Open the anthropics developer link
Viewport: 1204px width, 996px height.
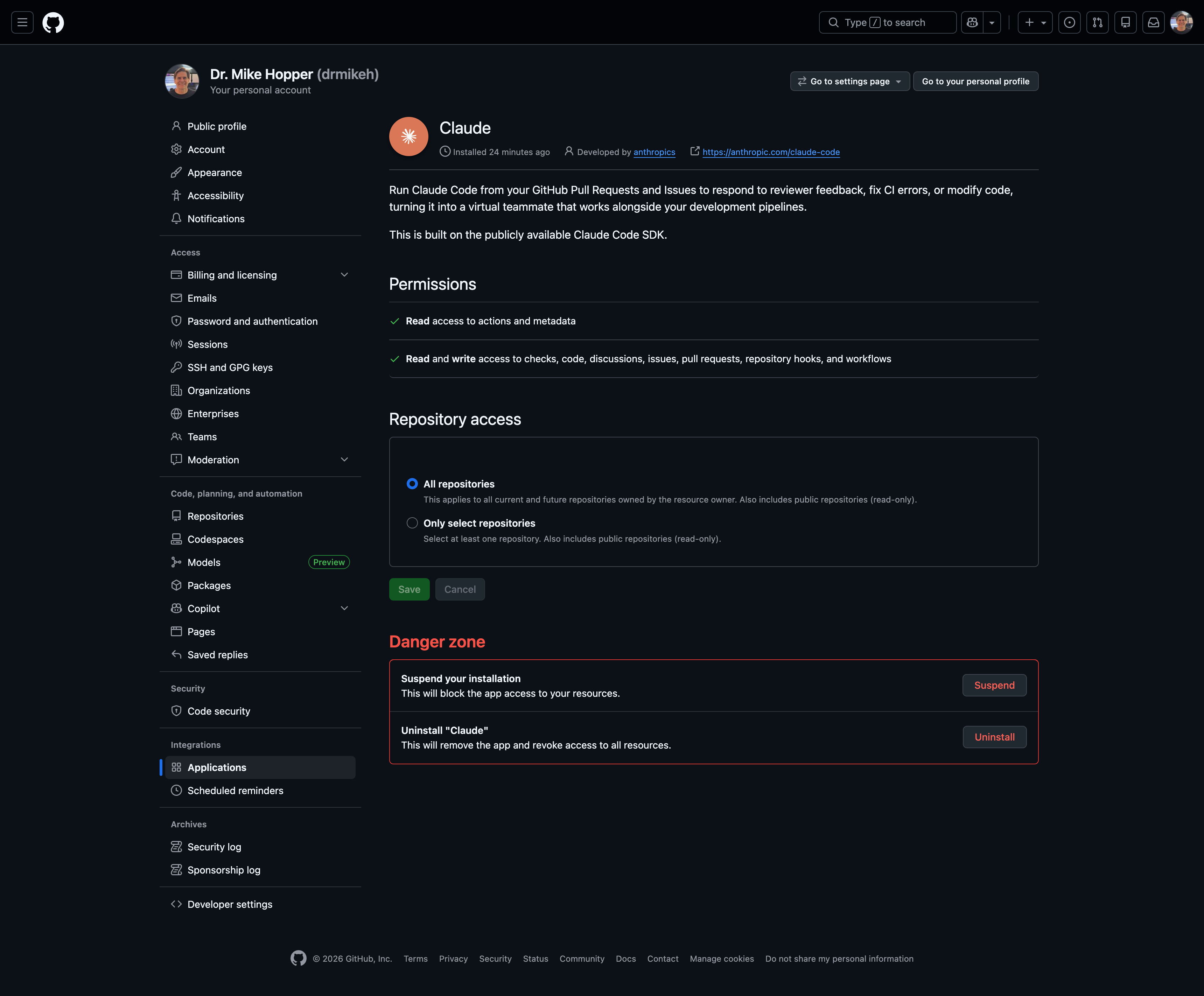tap(654, 152)
